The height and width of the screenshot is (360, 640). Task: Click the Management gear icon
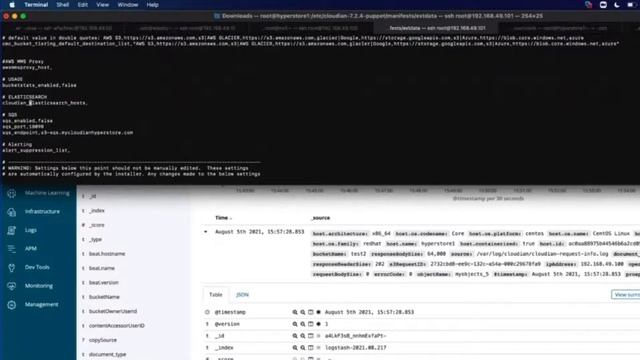[x=11, y=305]
